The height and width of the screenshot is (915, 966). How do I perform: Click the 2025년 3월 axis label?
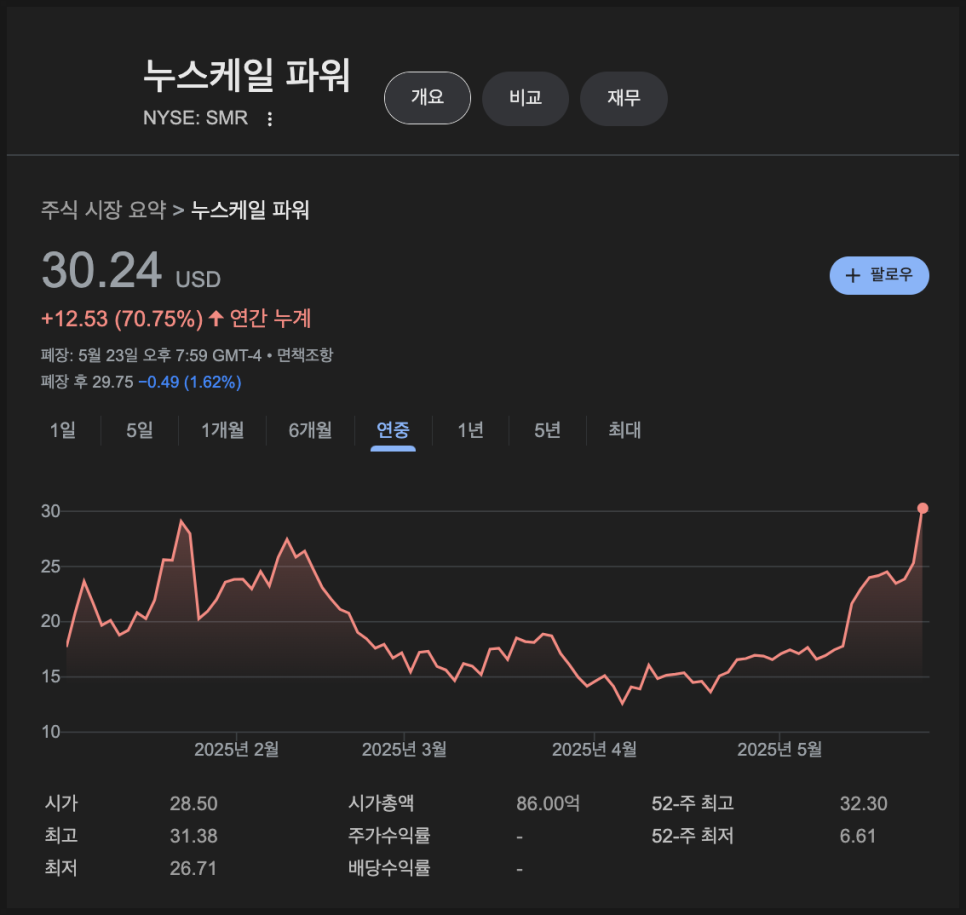[404, 749]
